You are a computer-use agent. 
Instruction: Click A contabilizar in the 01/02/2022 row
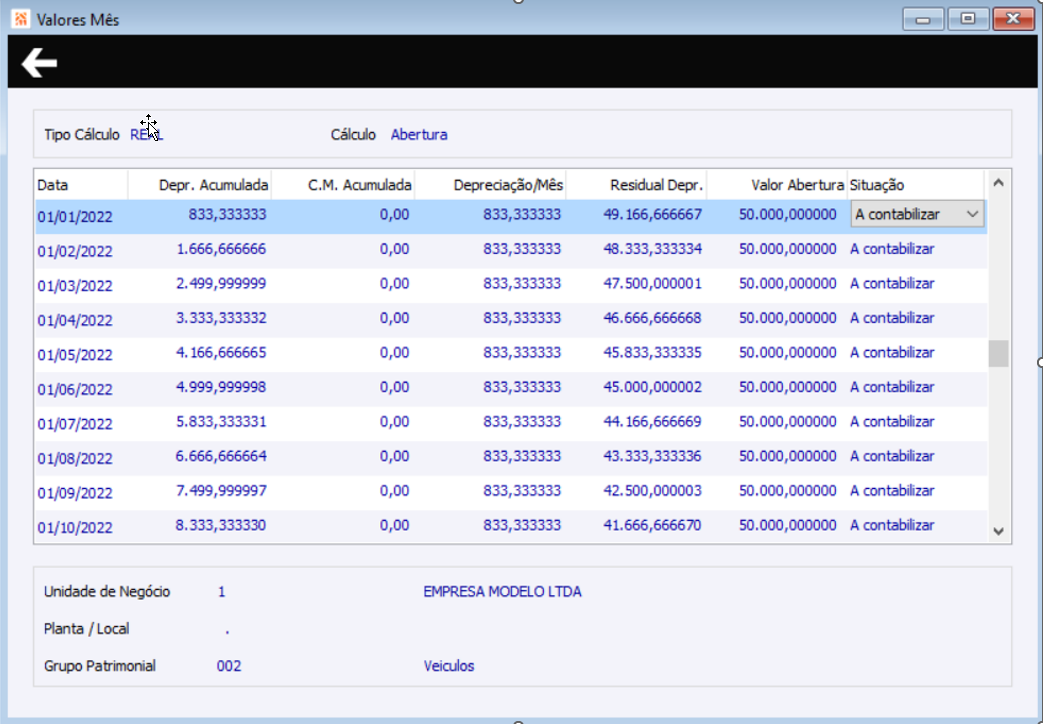pyautogui.click(x=892, y=249)
